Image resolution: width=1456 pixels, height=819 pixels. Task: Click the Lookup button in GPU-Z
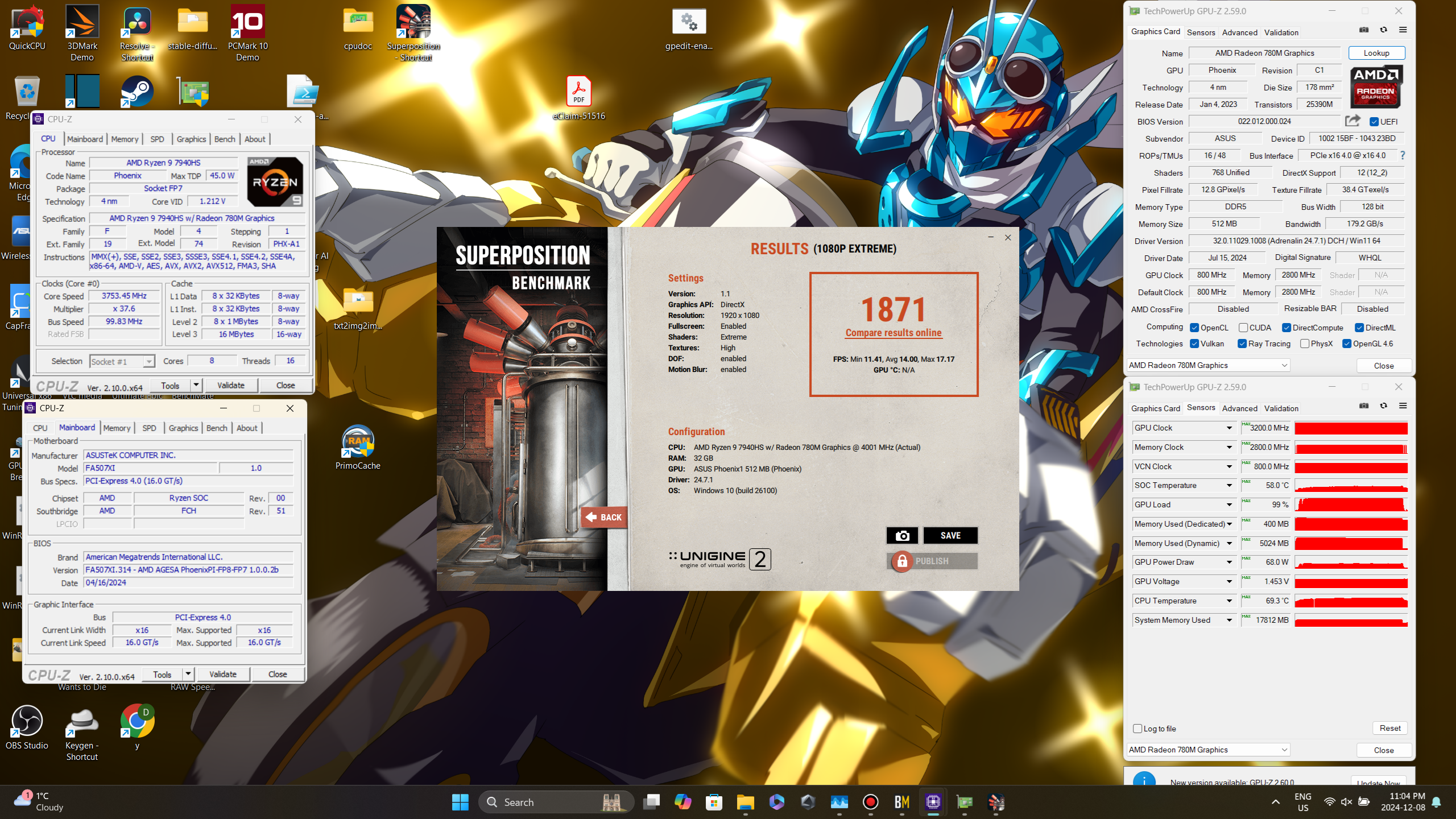(1376, 53)
